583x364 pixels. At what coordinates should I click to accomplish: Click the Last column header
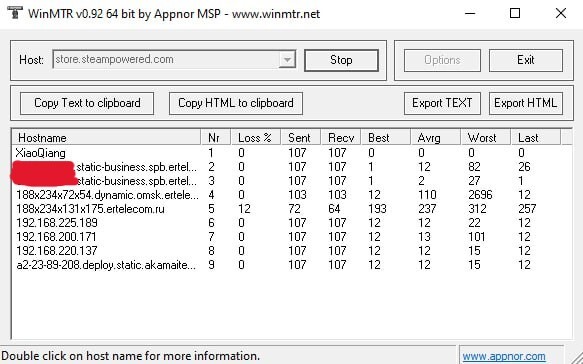point(535,138)
